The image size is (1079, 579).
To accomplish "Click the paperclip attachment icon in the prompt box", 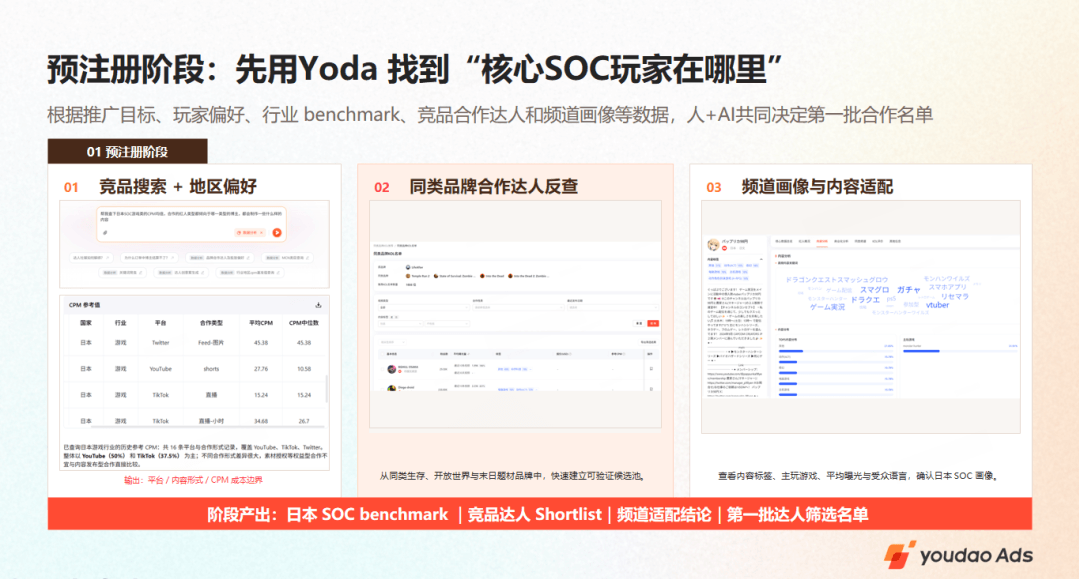I will 105,233.
